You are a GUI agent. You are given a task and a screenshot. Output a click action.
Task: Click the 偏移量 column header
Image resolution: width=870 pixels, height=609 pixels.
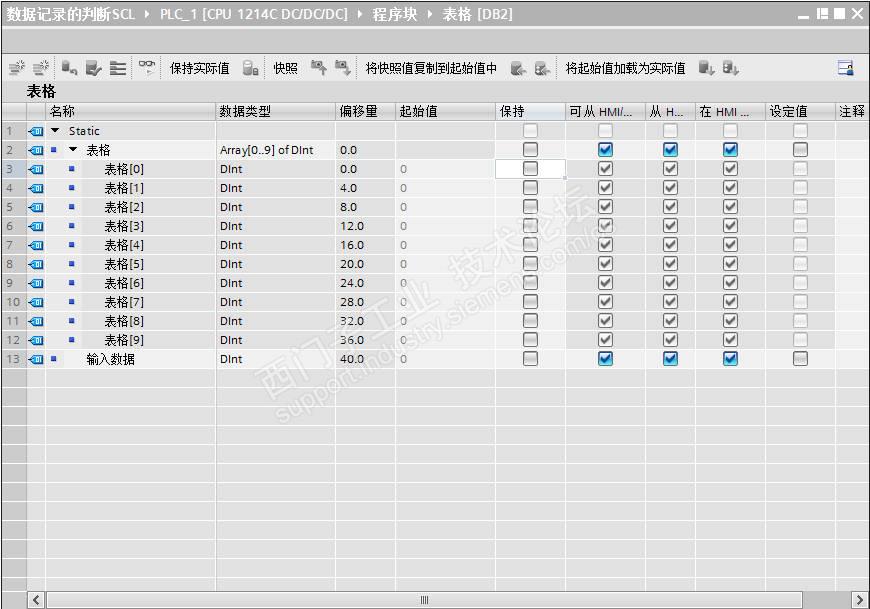[x=366, y=111]
